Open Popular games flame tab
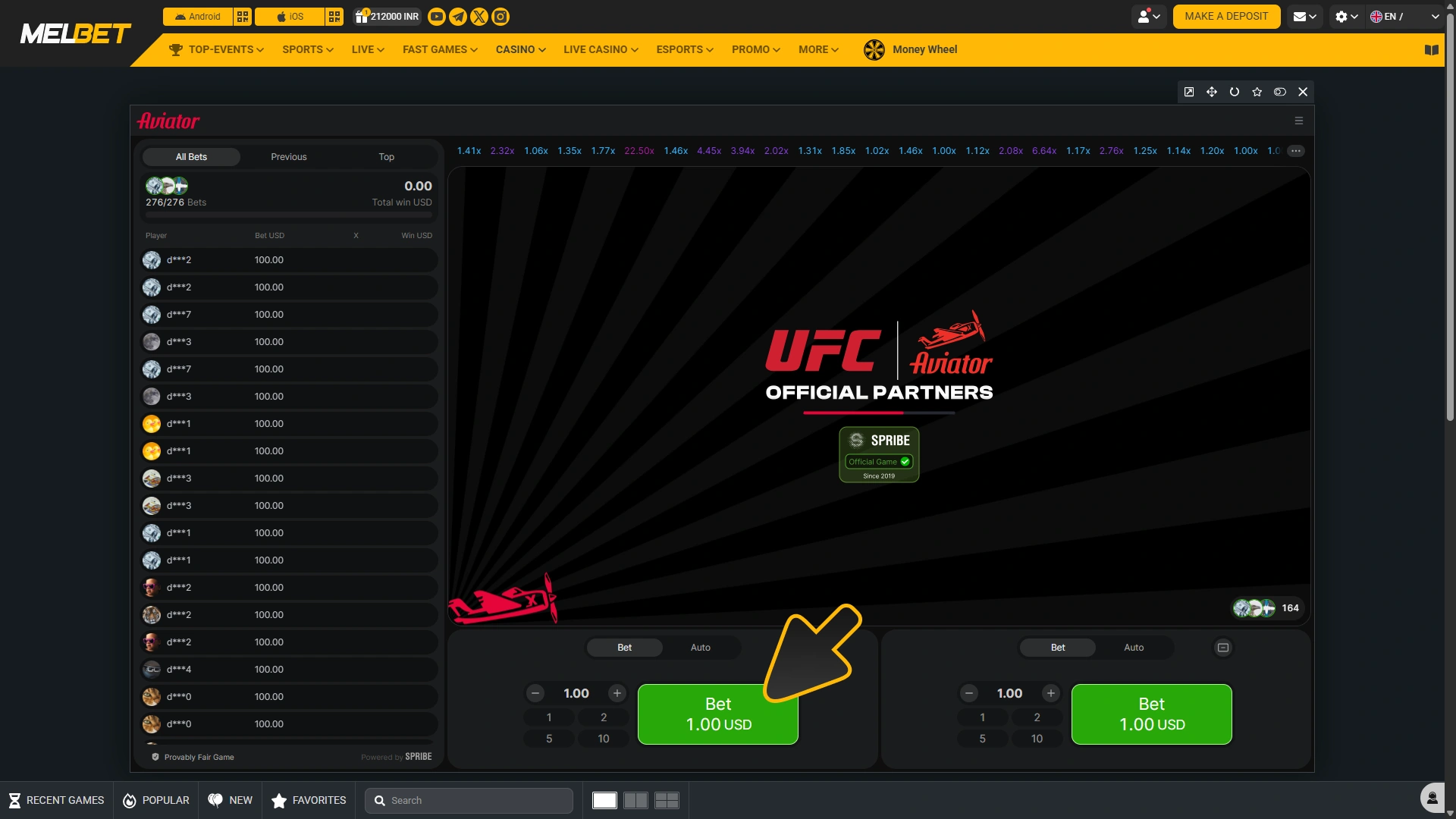The width and height of the screenshot is (1456, 819). [156, 801]
